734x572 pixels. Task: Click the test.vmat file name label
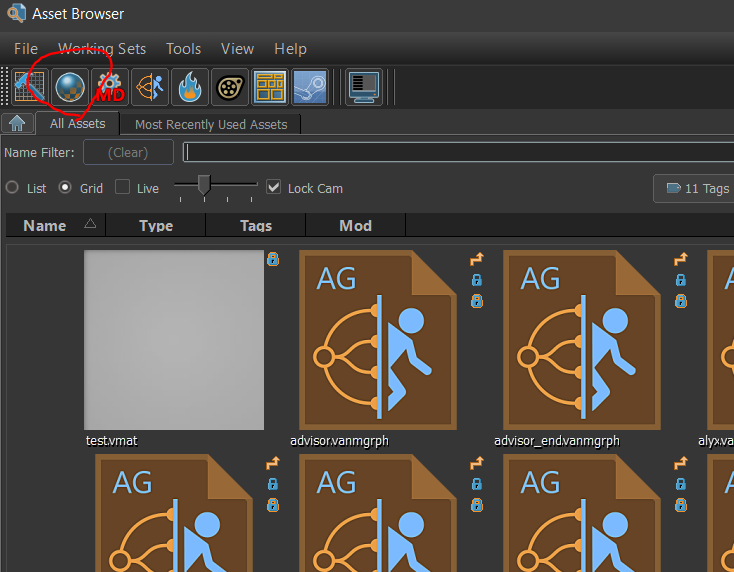112,440
